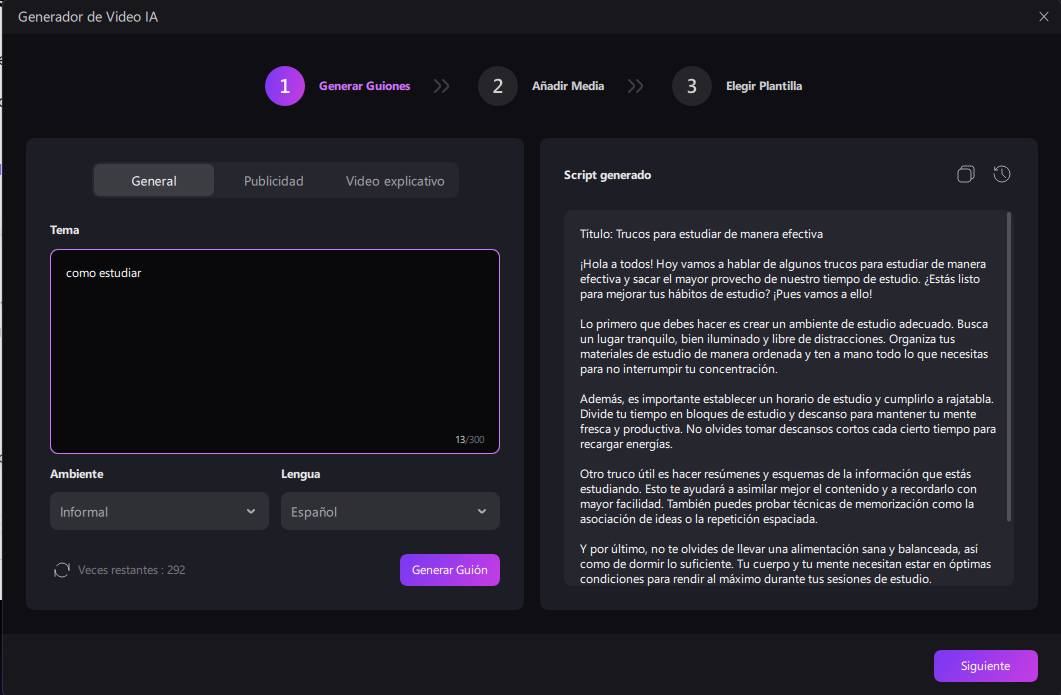
Task: Click the double arrow after Añadir Media
Action: click(635, 86)
